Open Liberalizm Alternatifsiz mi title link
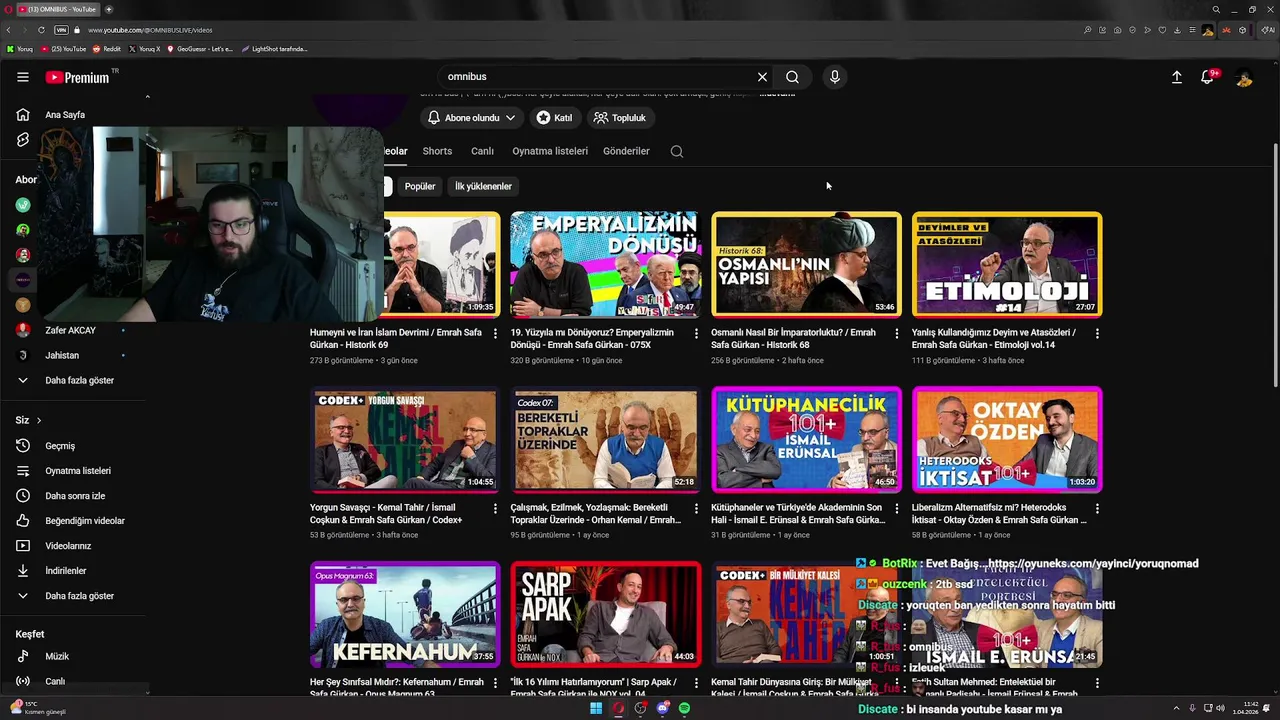Viewport: 1280px width, 720px height. click(x=999, y=514)
